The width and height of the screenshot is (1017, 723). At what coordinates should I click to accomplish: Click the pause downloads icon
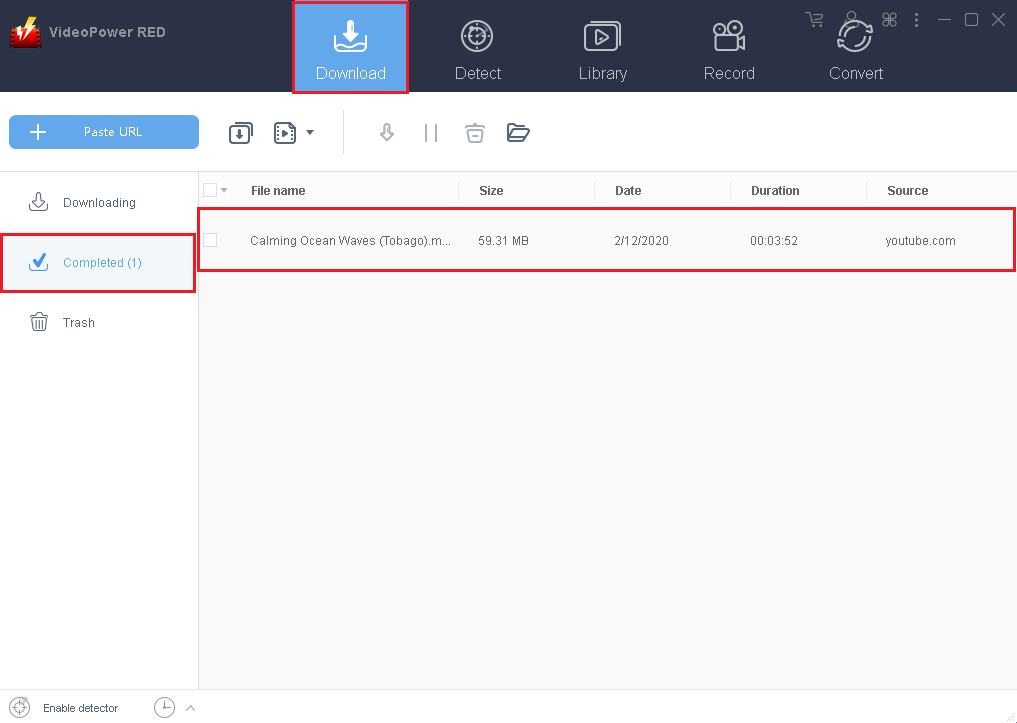431,133
